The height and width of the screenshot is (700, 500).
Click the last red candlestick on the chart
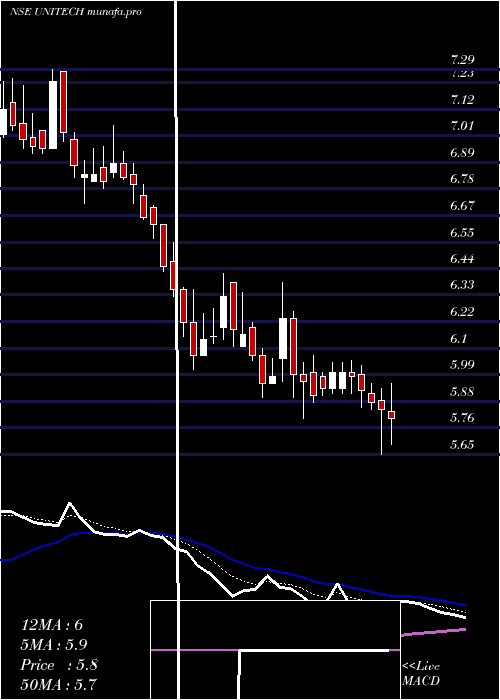pyautogui.click(x=392, y=415)
